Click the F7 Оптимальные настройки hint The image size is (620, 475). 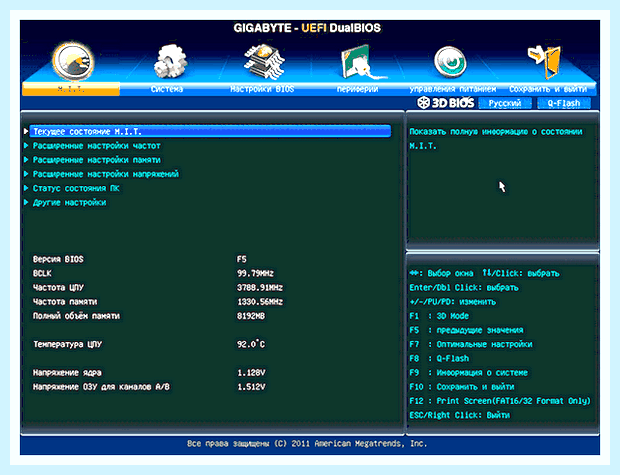[x=471, y=345]
